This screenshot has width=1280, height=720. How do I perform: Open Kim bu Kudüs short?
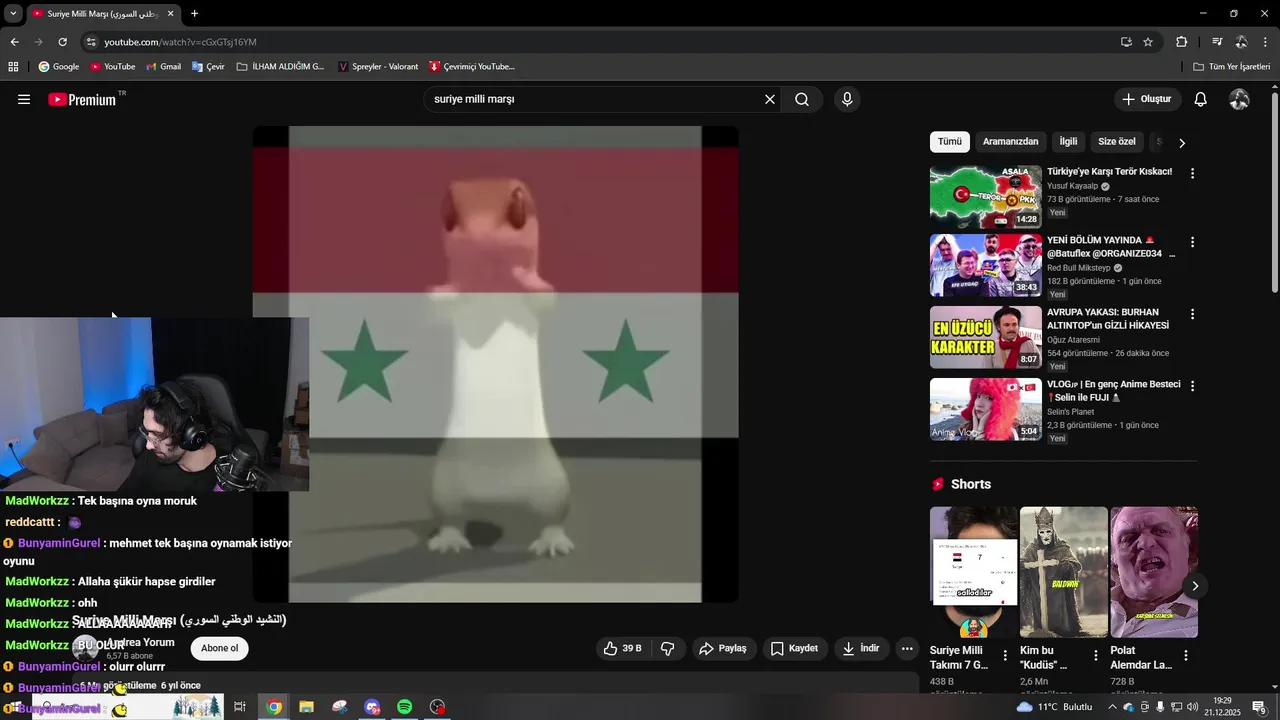point(1063,572)
